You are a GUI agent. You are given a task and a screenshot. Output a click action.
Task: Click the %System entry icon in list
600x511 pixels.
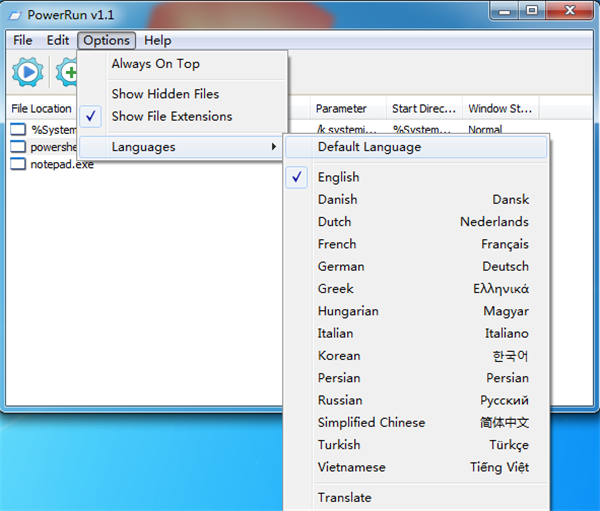[x=18, y=129]
